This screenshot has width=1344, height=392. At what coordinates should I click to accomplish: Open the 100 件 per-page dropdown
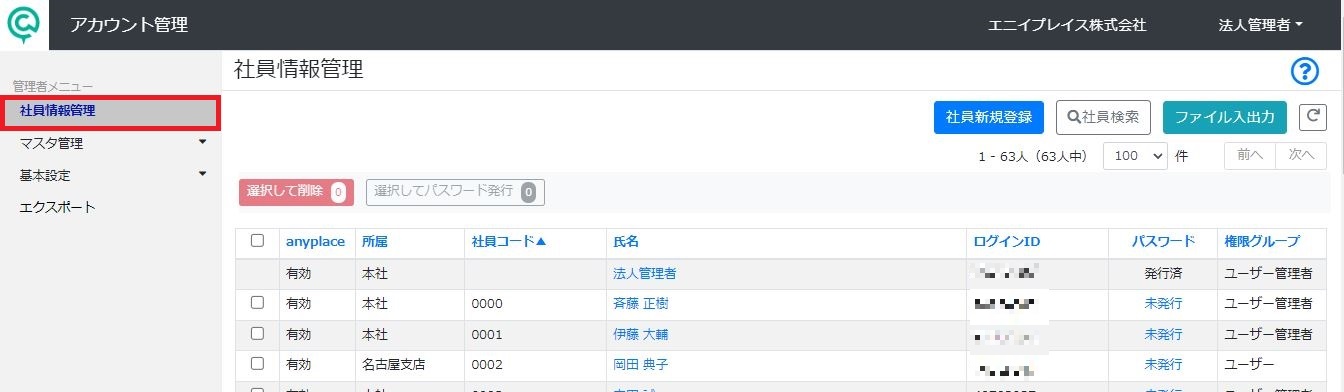1135,156
